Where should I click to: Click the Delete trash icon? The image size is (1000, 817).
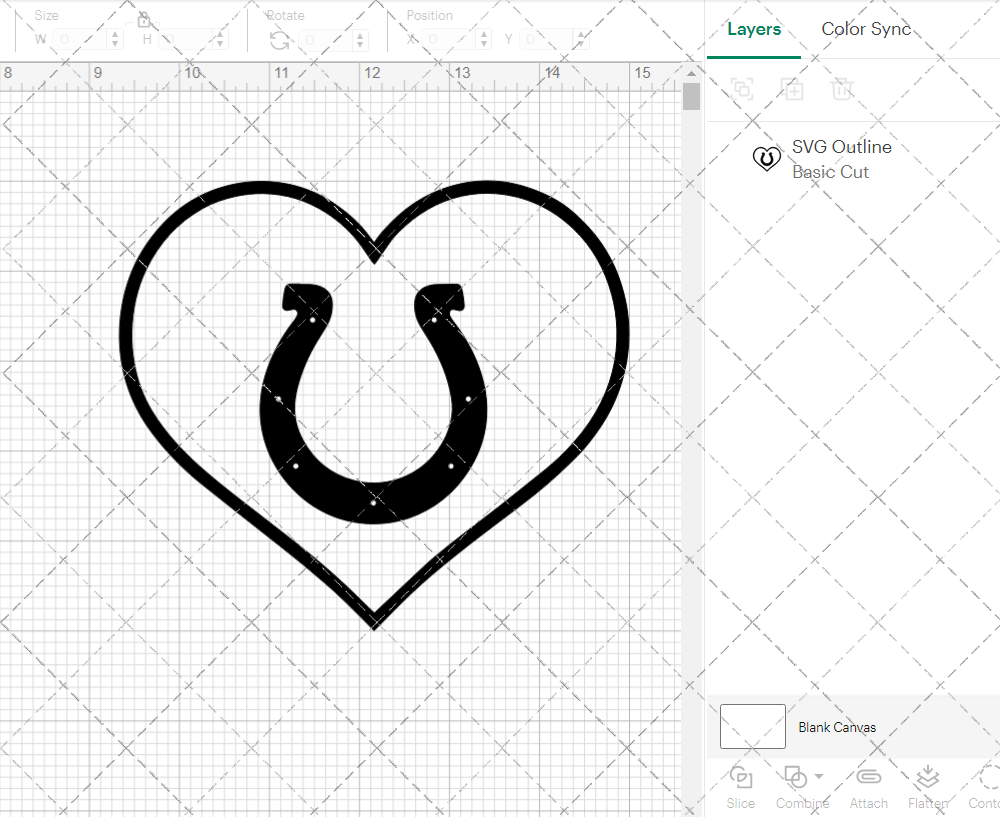(x=842, y=89)
